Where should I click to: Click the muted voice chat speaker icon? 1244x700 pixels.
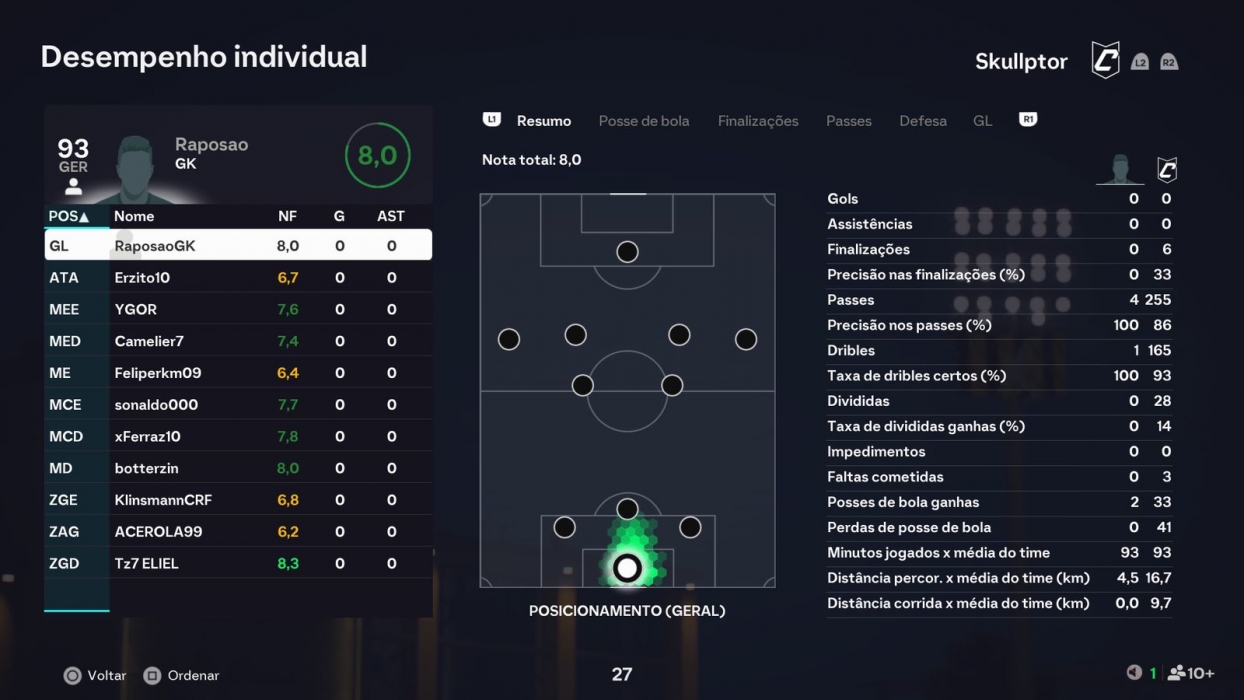pos(1133,672)
